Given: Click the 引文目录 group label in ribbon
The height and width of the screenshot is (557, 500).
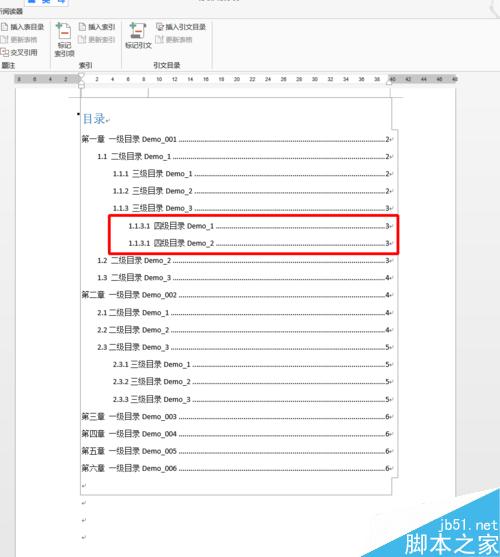Looking at the screenshot, I should coord(167,65).
